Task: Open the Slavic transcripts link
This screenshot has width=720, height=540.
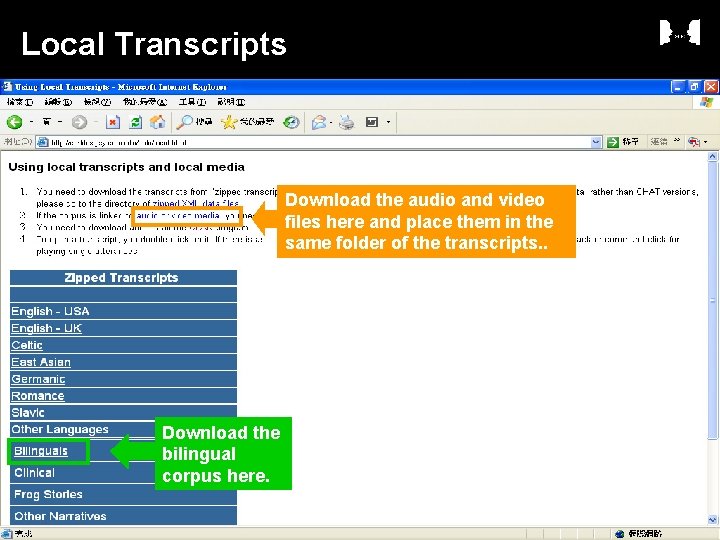Action: click(x=28, y=412)
